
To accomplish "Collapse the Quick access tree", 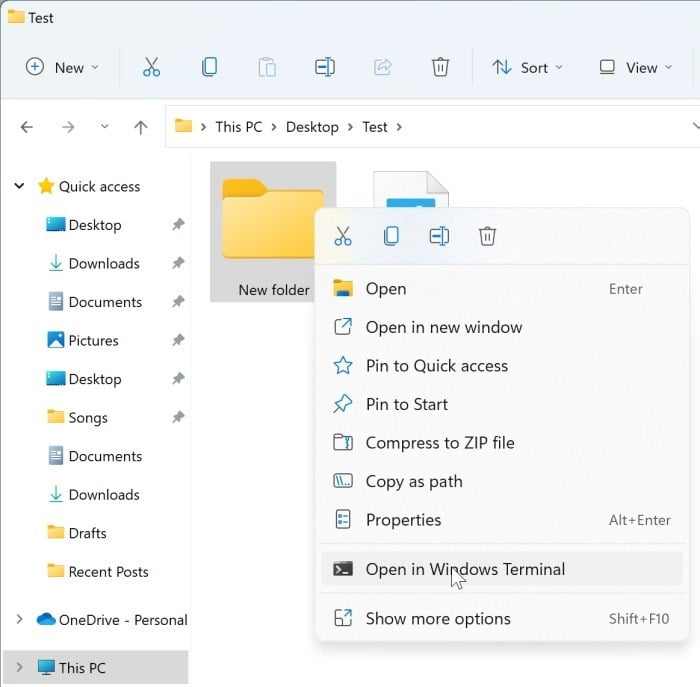I will [19, 186].
